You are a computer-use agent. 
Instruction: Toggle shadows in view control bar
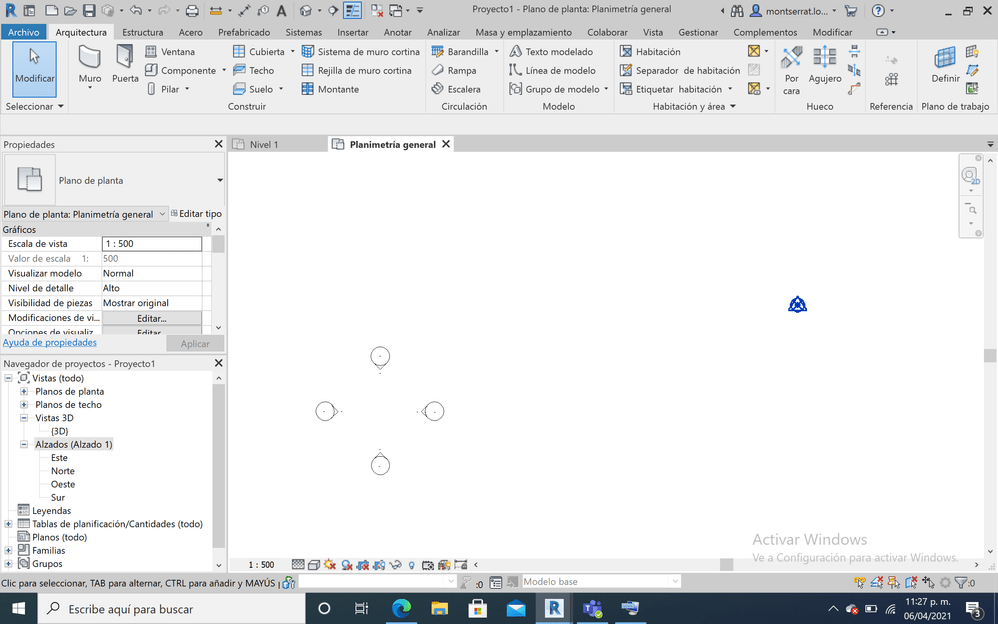pos(347,564)
